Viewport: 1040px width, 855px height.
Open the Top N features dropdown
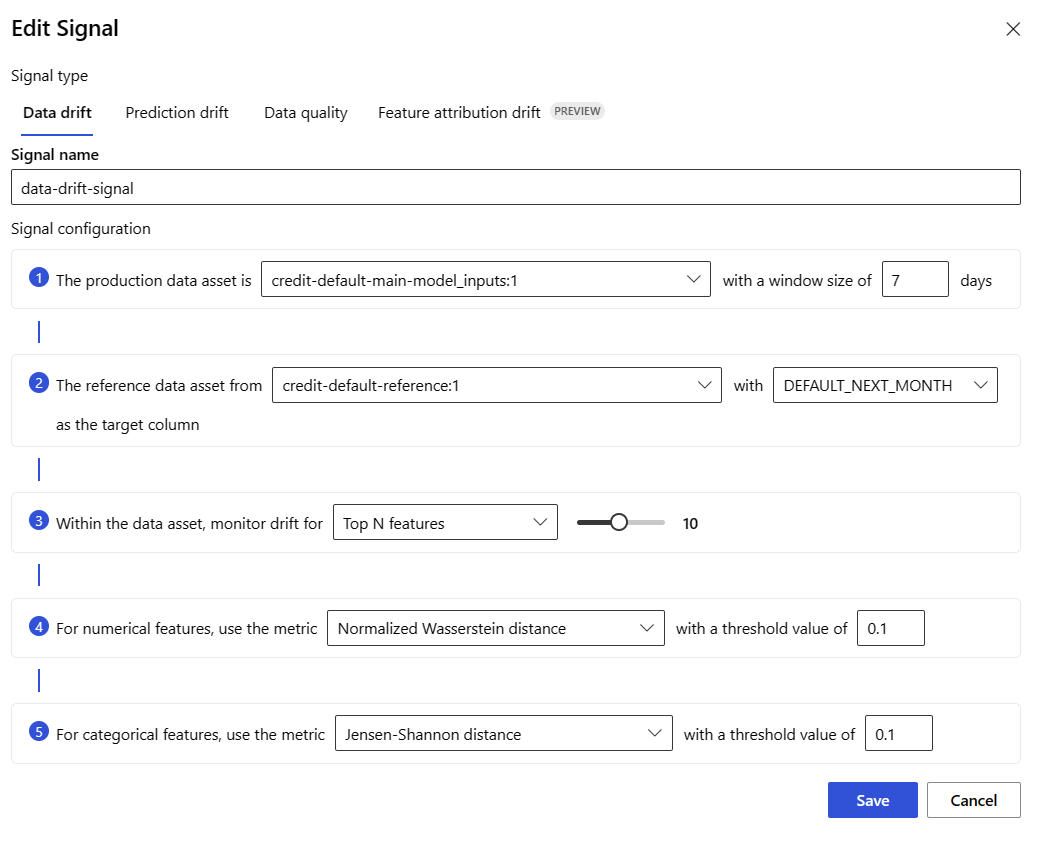445,523
